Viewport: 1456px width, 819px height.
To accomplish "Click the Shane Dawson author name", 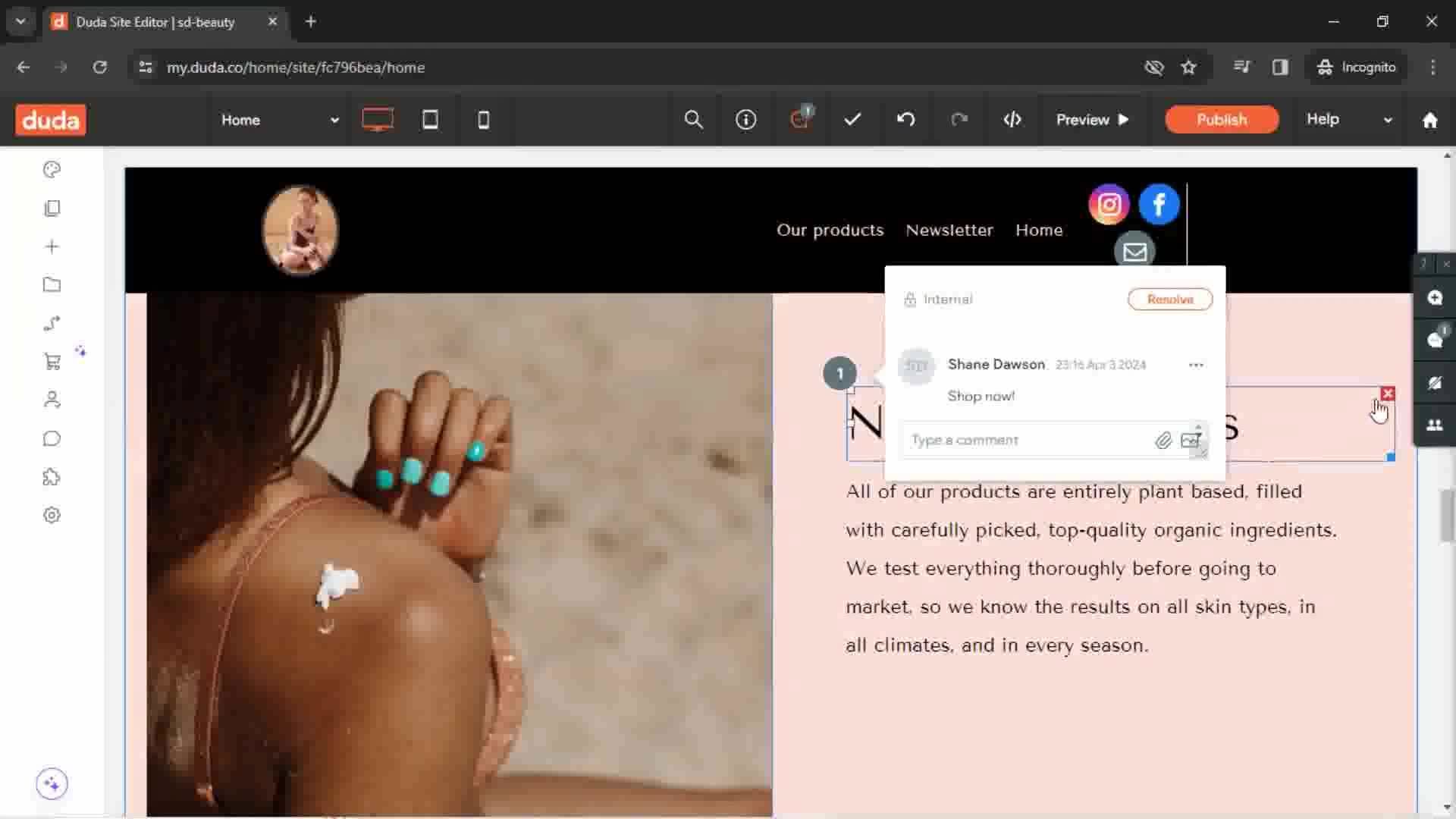I will pos(996,364).
